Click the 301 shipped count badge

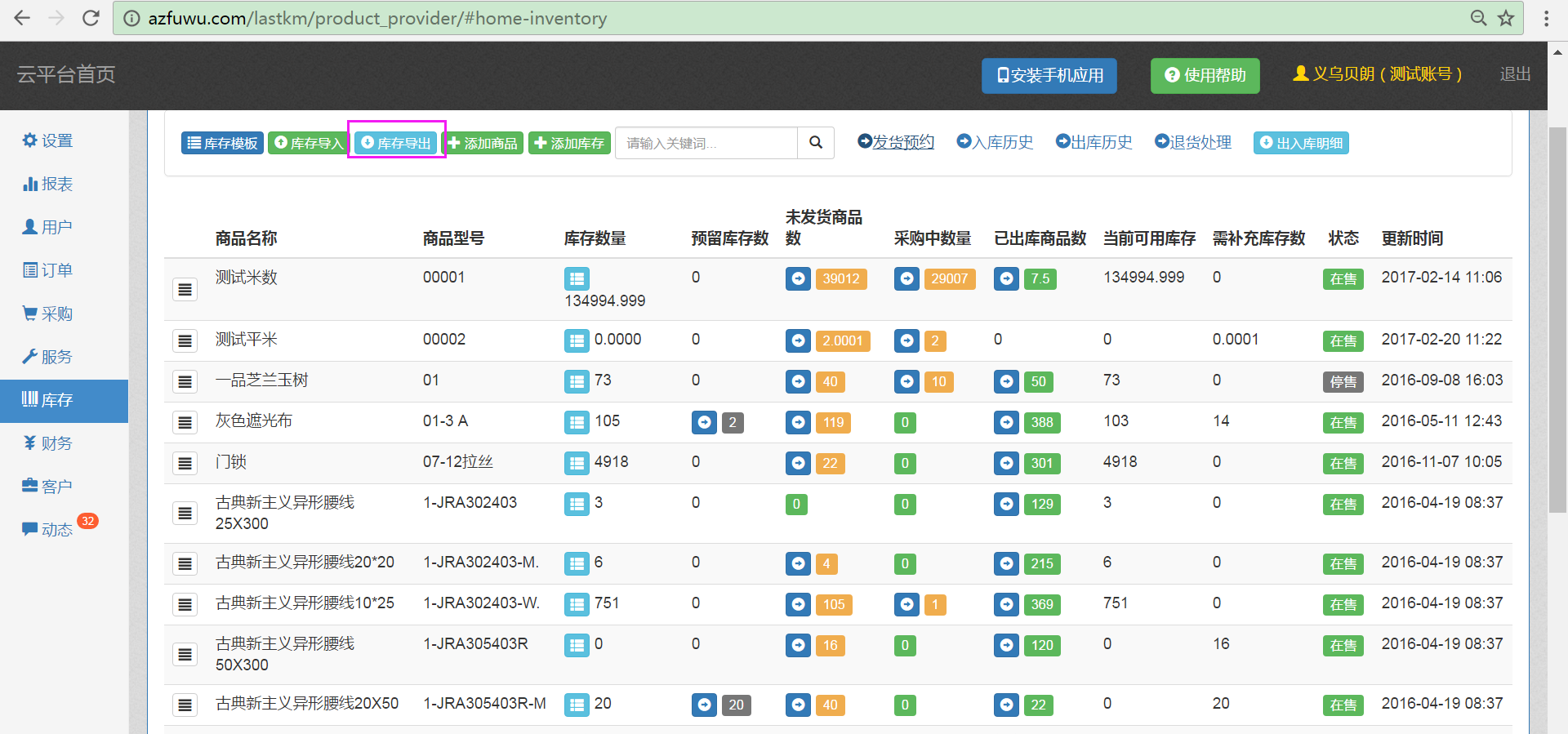1042,463
